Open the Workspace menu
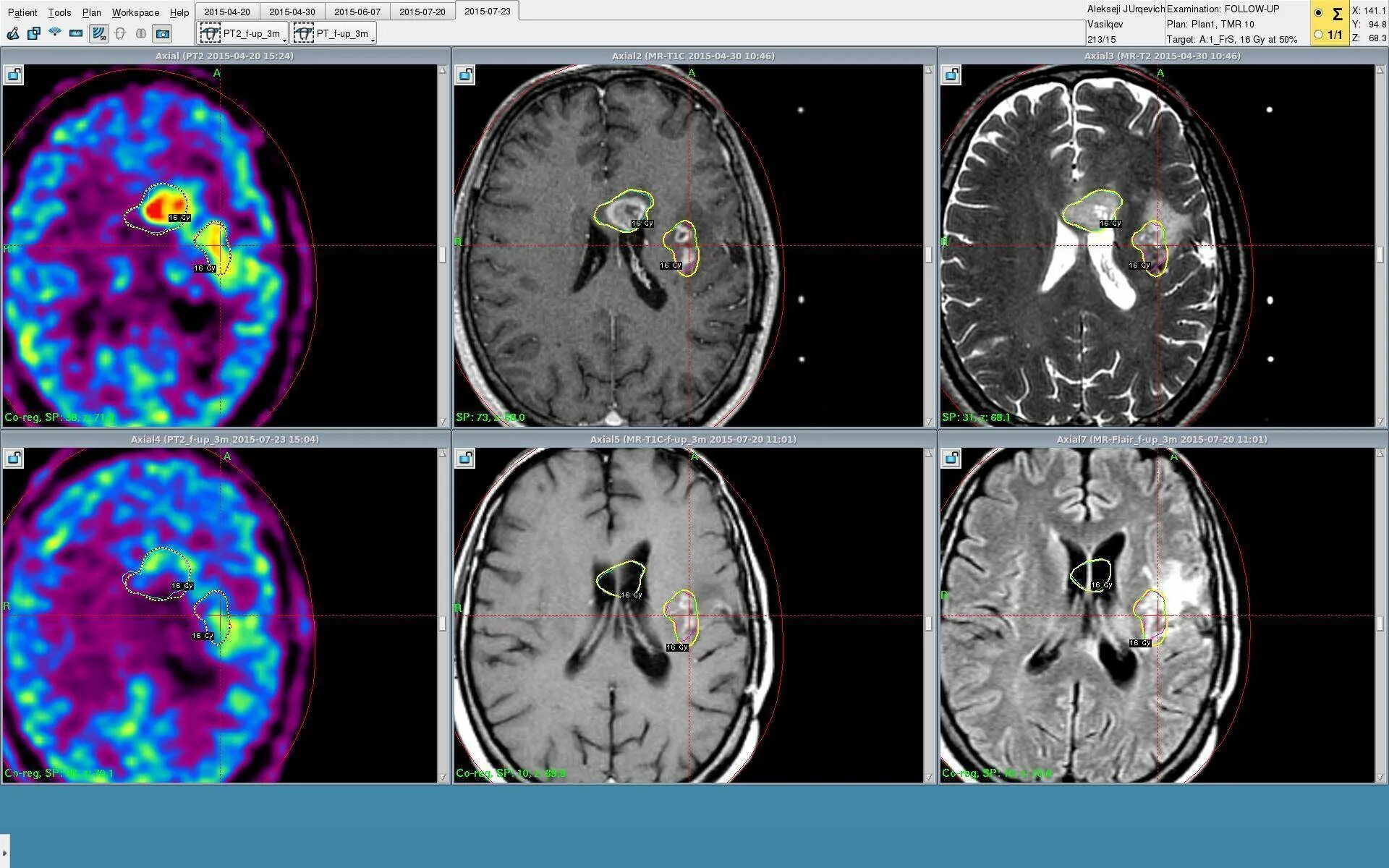Viewport: 1389px width, 868px height. [x=135, y=12]
